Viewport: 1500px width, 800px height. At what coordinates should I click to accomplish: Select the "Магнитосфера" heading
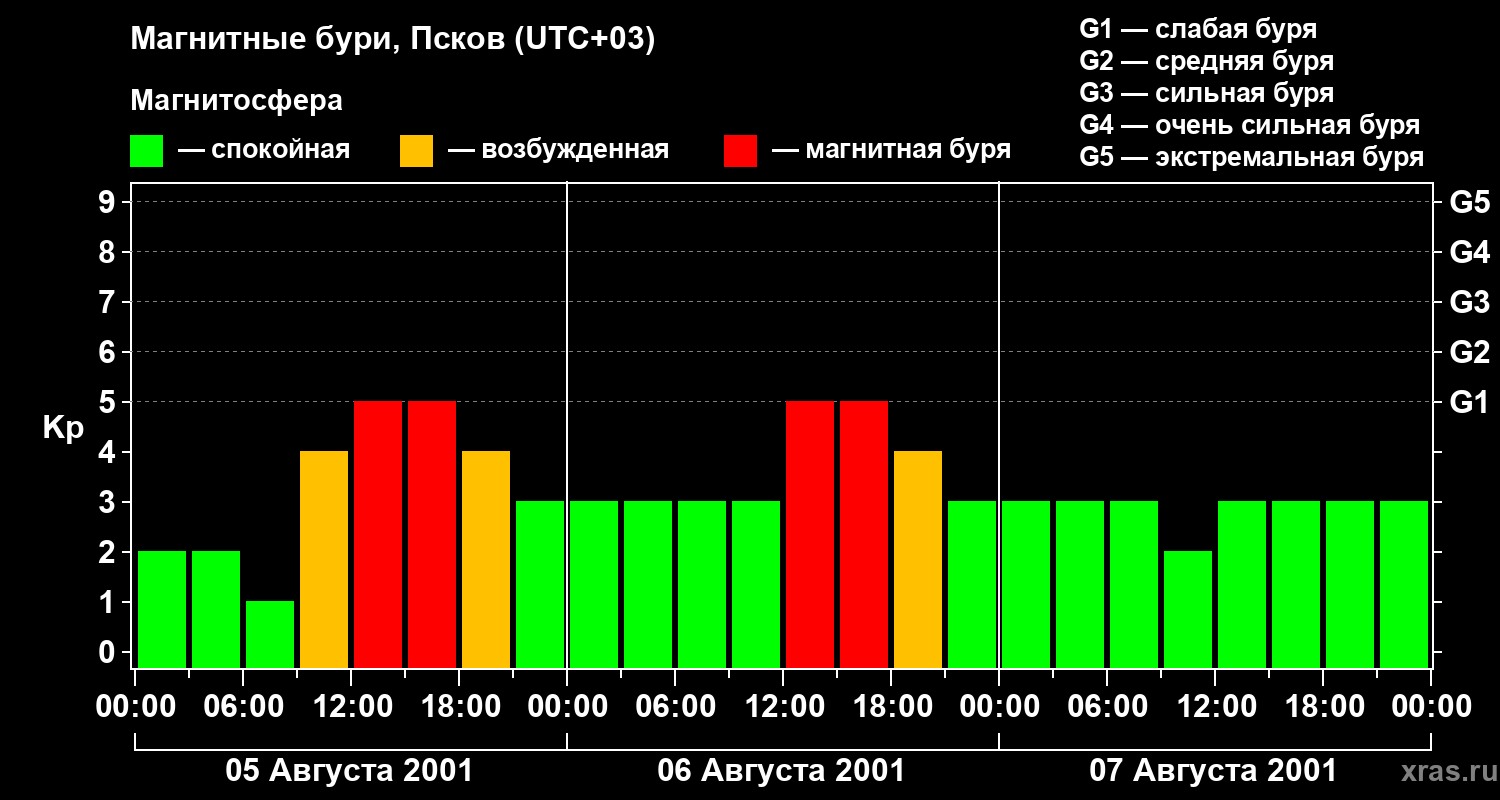coord(236,101)
